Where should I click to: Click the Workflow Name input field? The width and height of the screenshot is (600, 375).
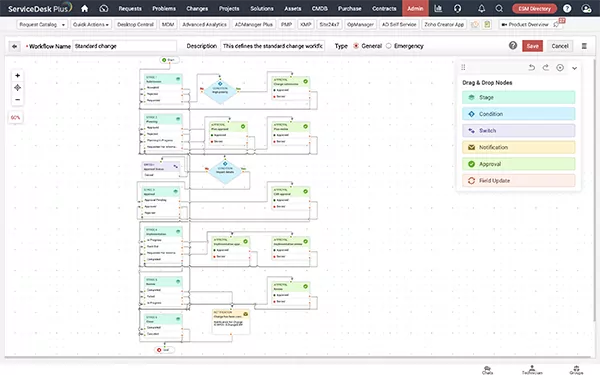pyautogui.click(x=124, y=46)
